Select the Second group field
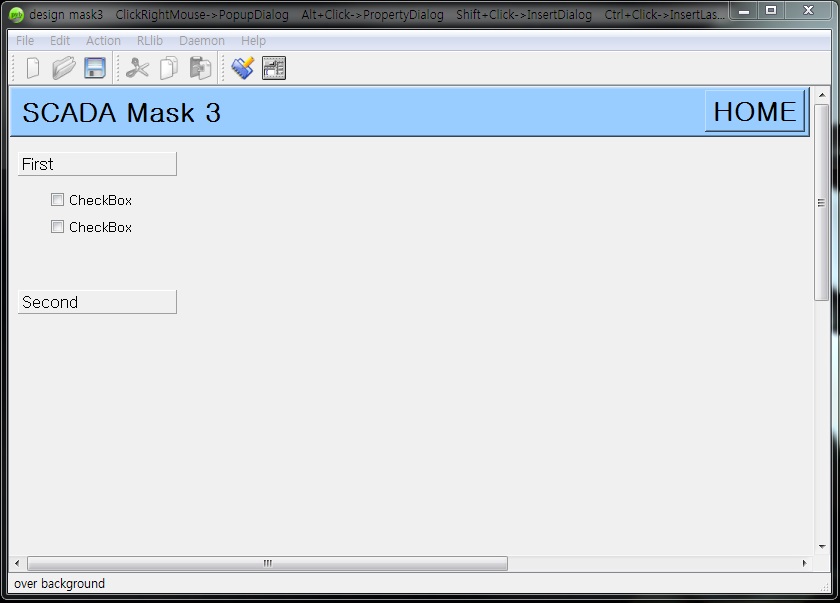The height and width of the screenshot is (603, 840). [96, 302]
